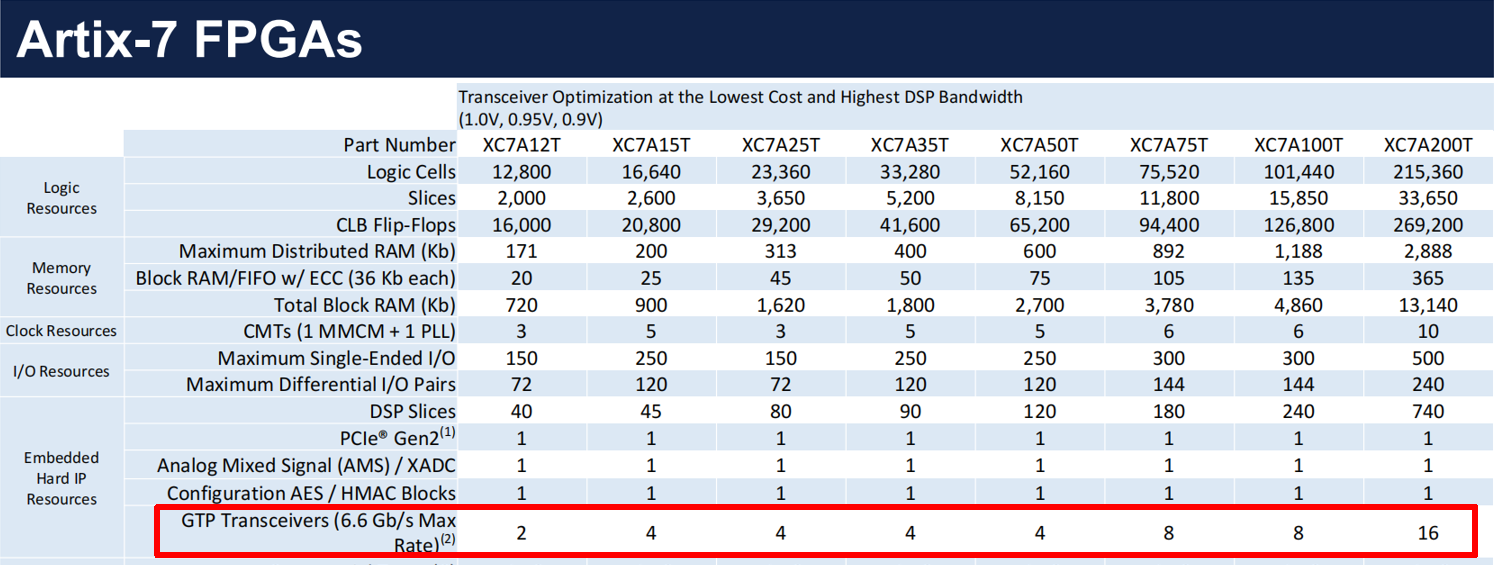
Task: Click the 94,400 flip-flops value
Action: tap(1169, 225)
